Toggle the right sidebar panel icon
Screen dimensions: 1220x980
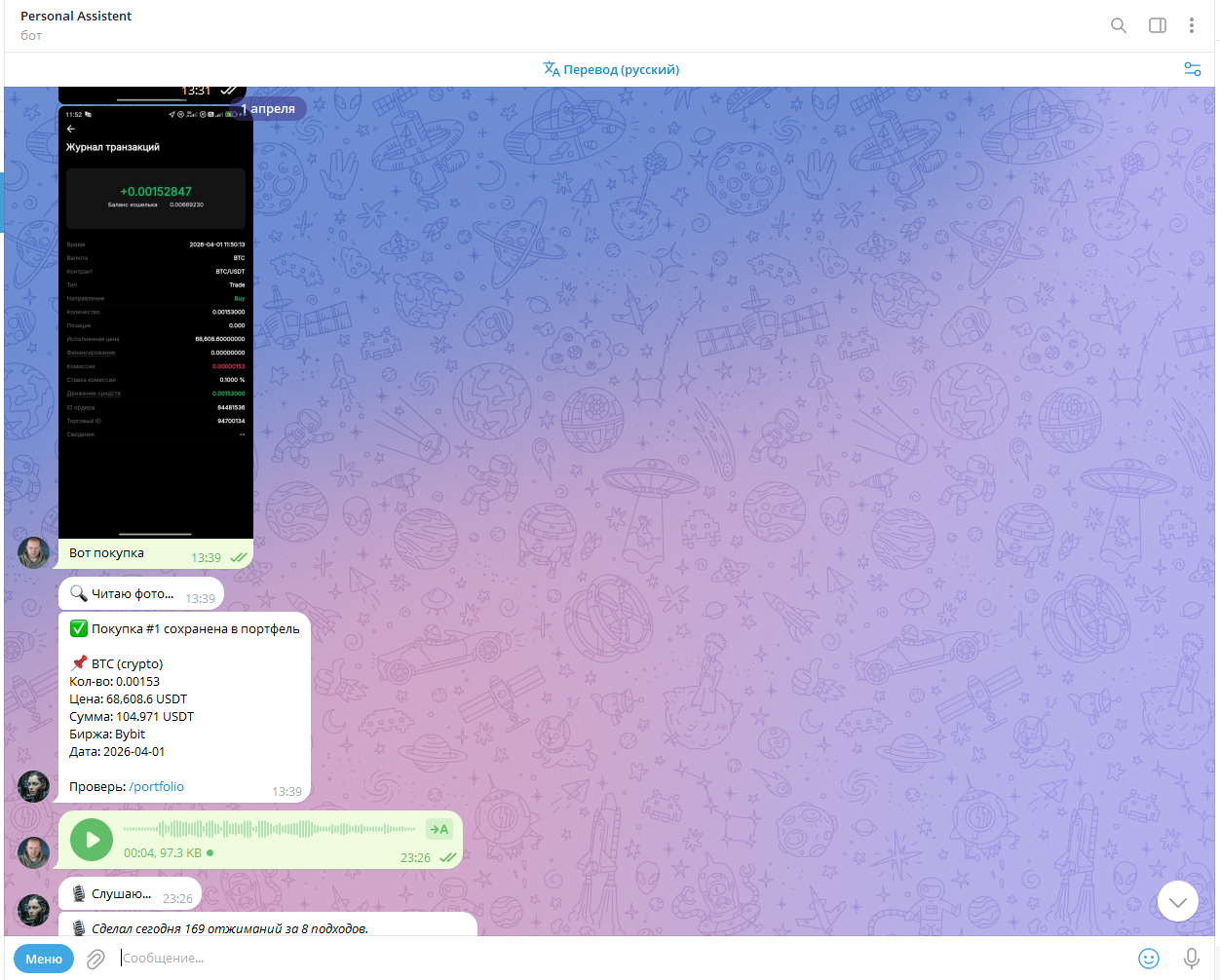tap(1158, 25)
